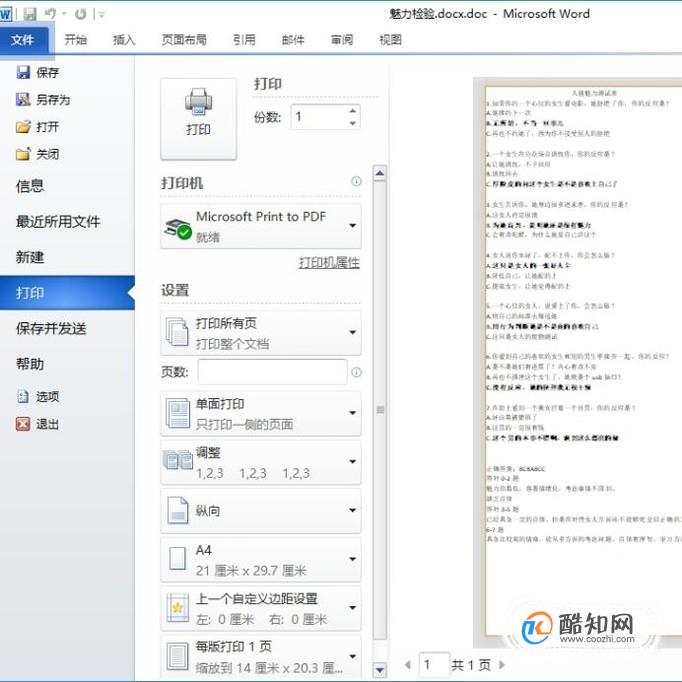Open the quick access toolbar customize arrow

tap(101, 15)
